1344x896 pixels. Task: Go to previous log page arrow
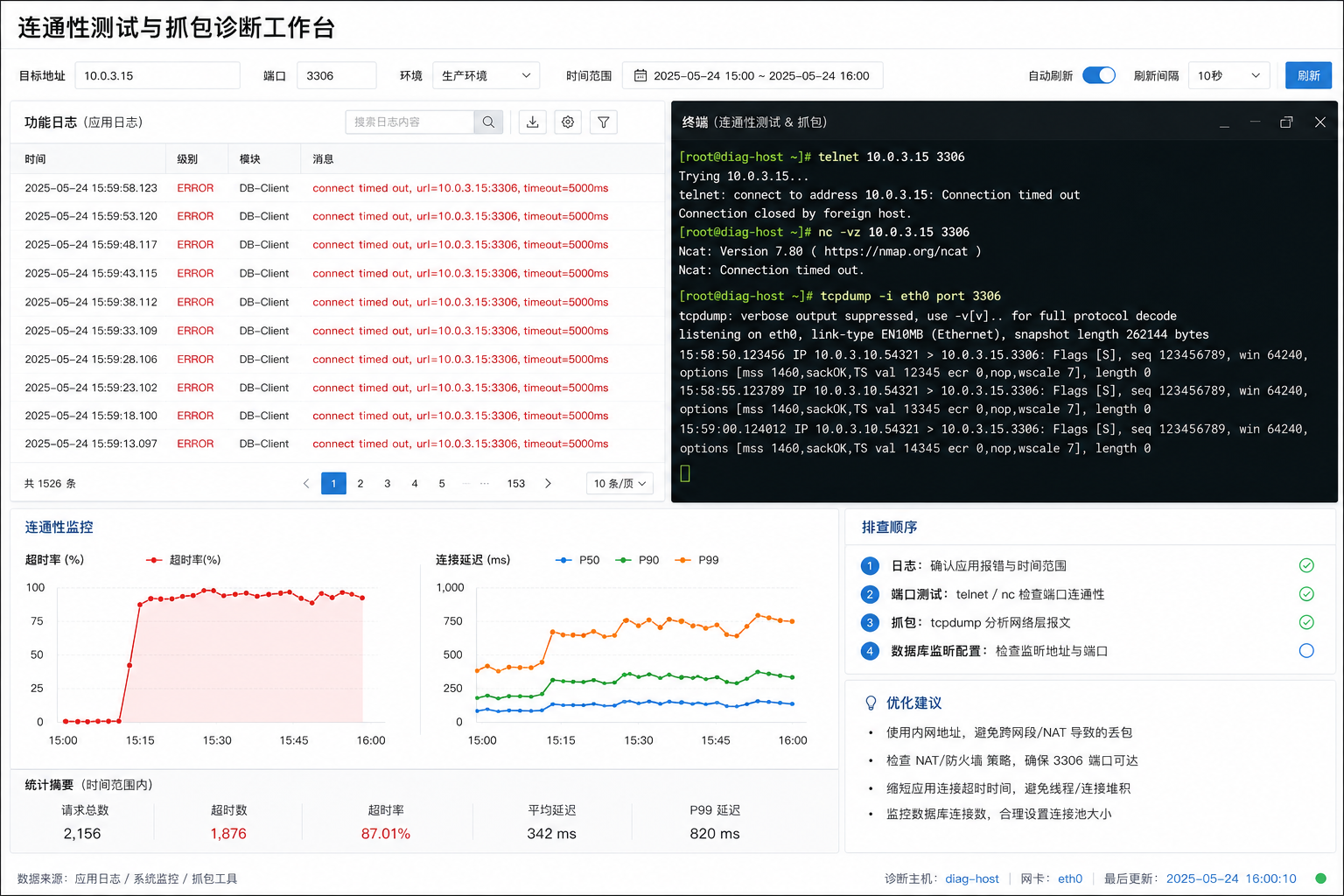pos(306,483)
